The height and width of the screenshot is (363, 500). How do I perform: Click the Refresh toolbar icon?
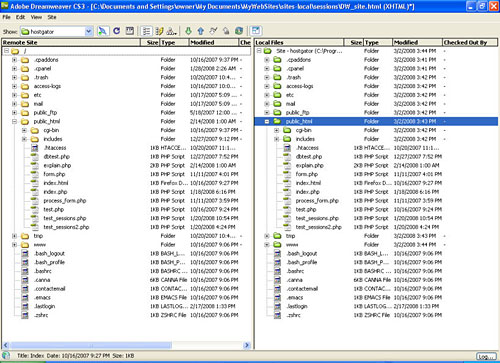coord(116,31)
